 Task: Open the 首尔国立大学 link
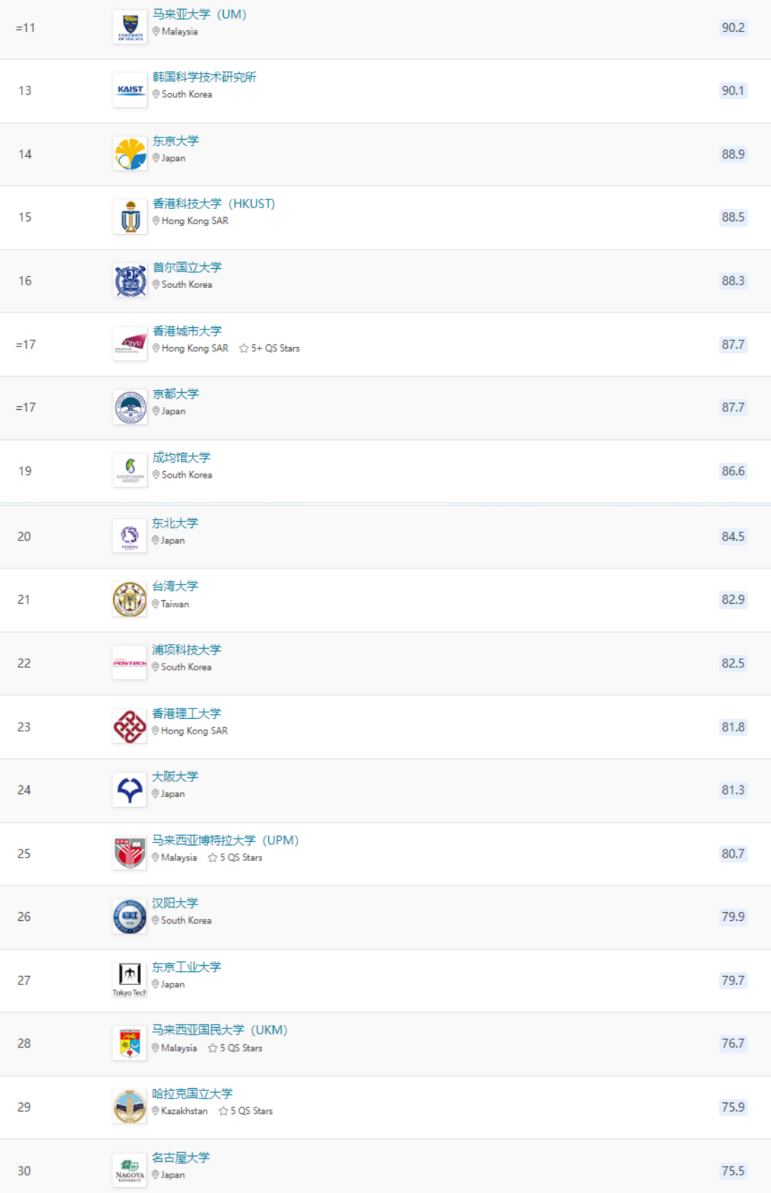pos(187,268)
